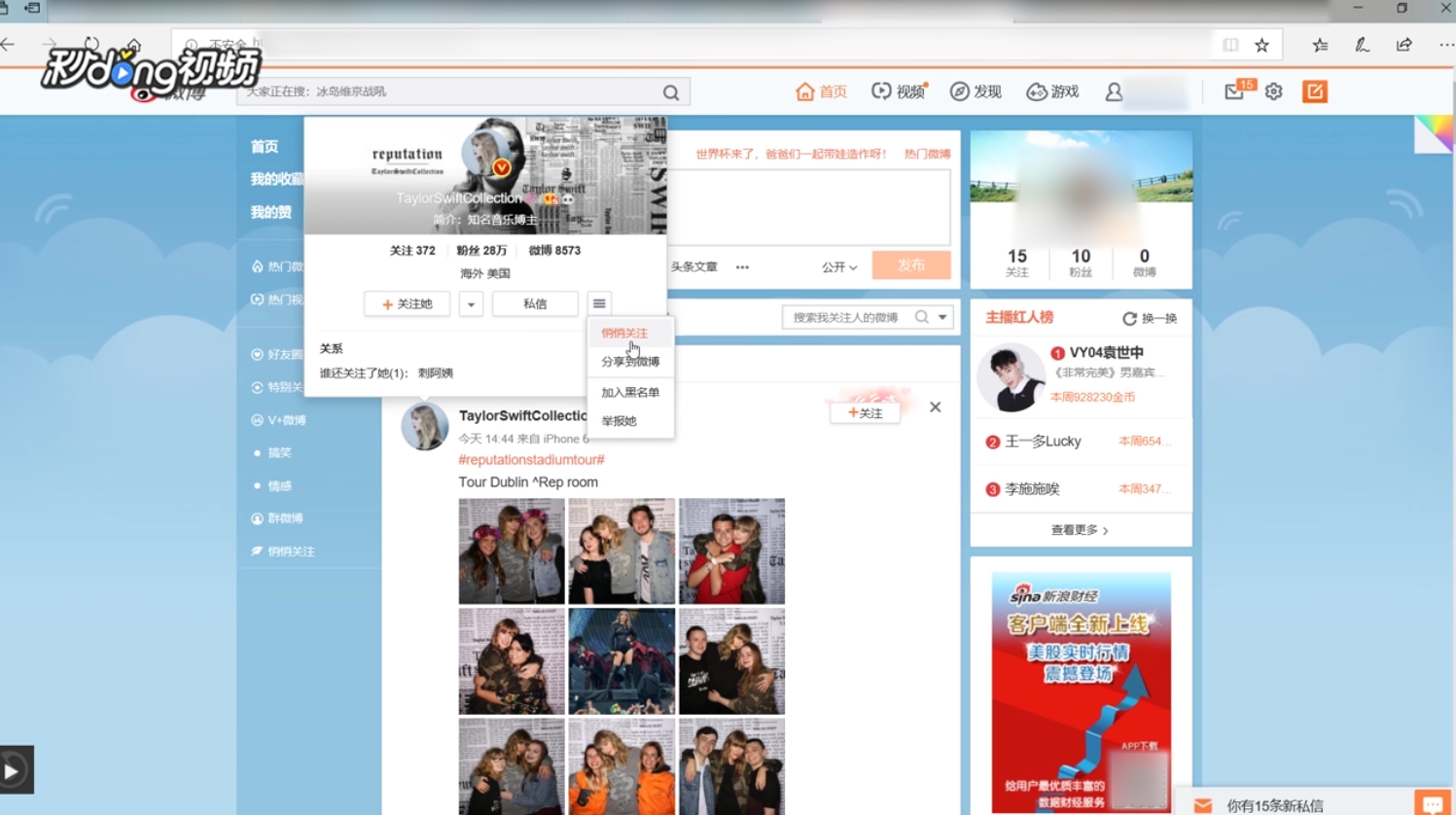
Task: Click the 发布 publish button
Action: tap(911, 266)
